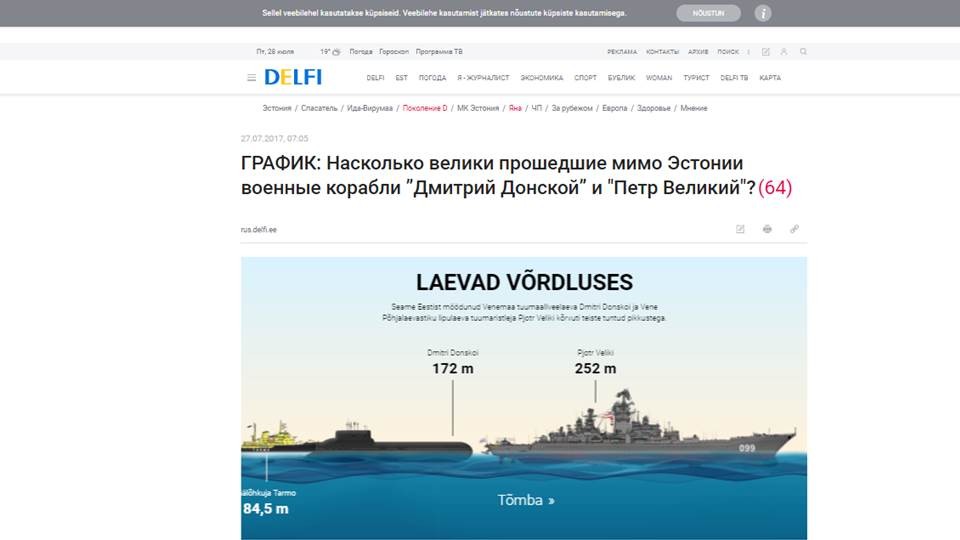
Task: Click the Tõmba link on the infographic
Action: 526,500
